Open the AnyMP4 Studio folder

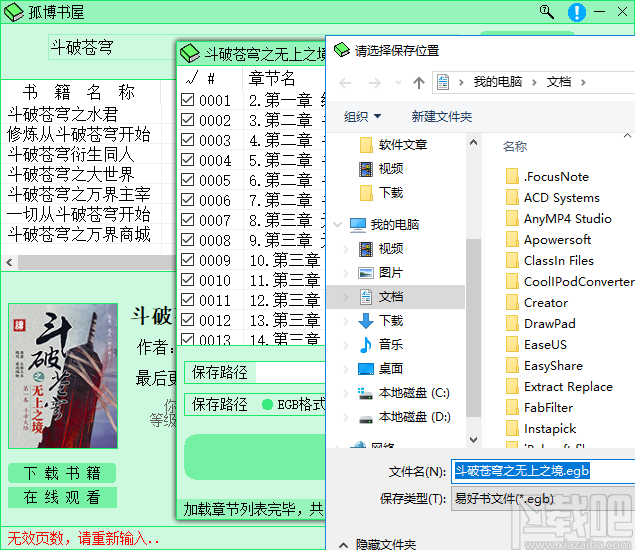[558, 219]
